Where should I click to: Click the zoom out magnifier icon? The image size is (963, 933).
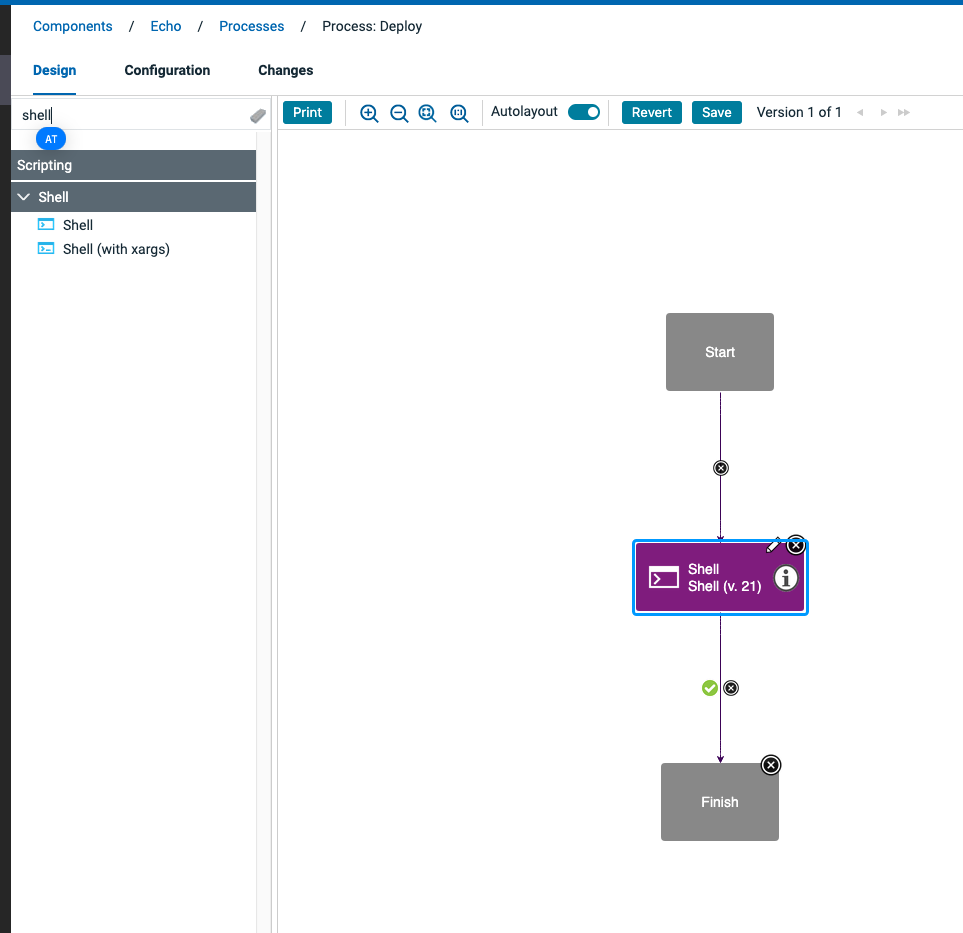point(399,113)
